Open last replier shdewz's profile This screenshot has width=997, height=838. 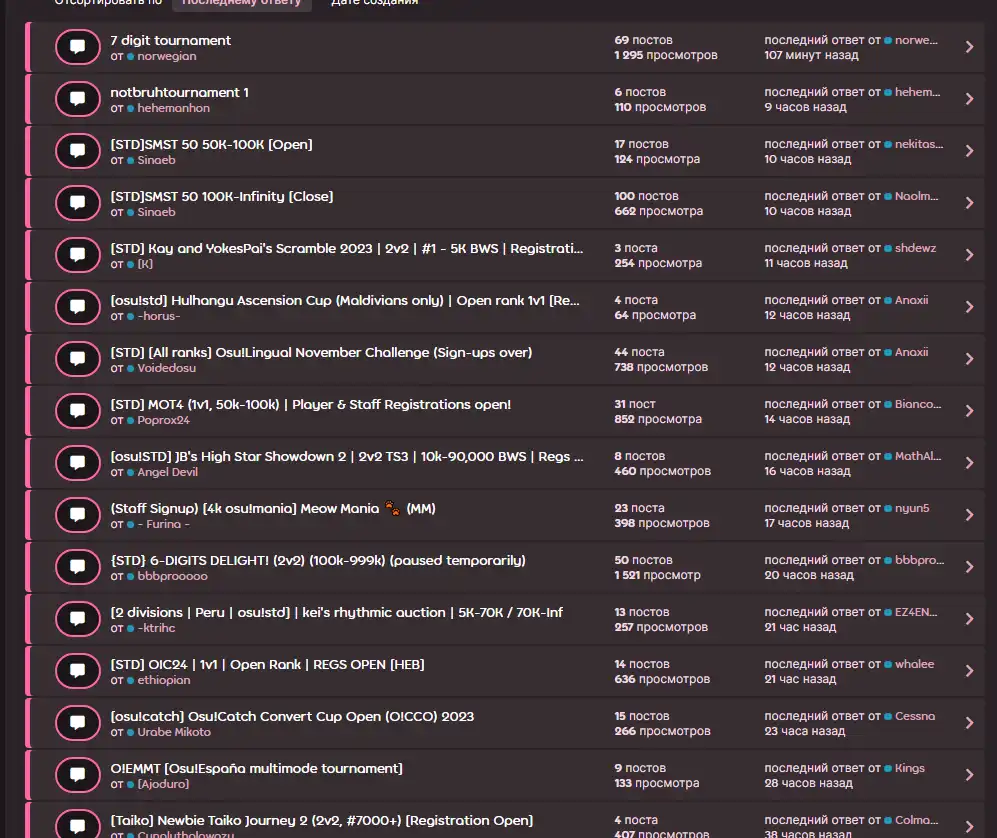click(916, 248)
